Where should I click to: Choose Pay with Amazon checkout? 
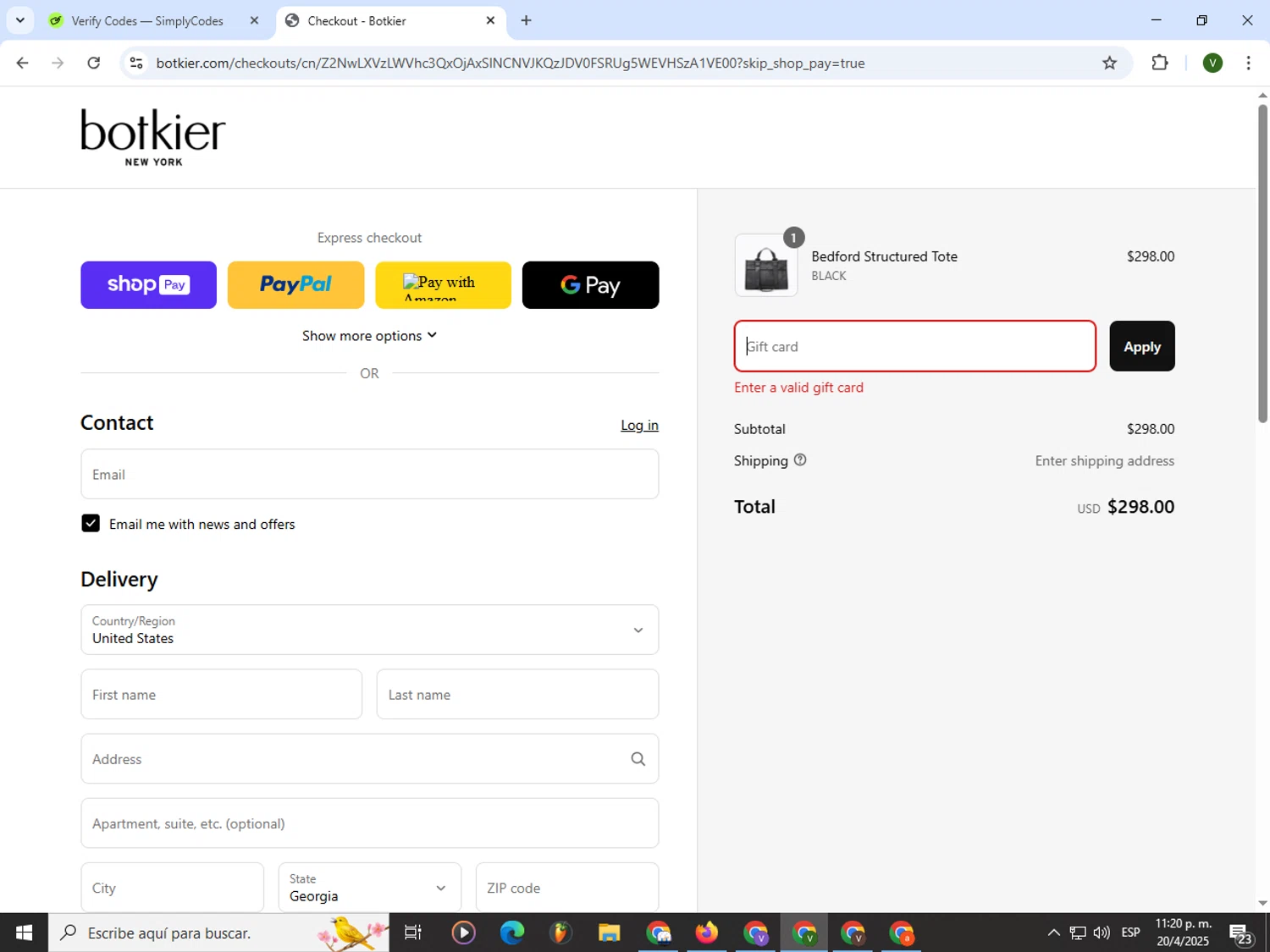(443, 285)
